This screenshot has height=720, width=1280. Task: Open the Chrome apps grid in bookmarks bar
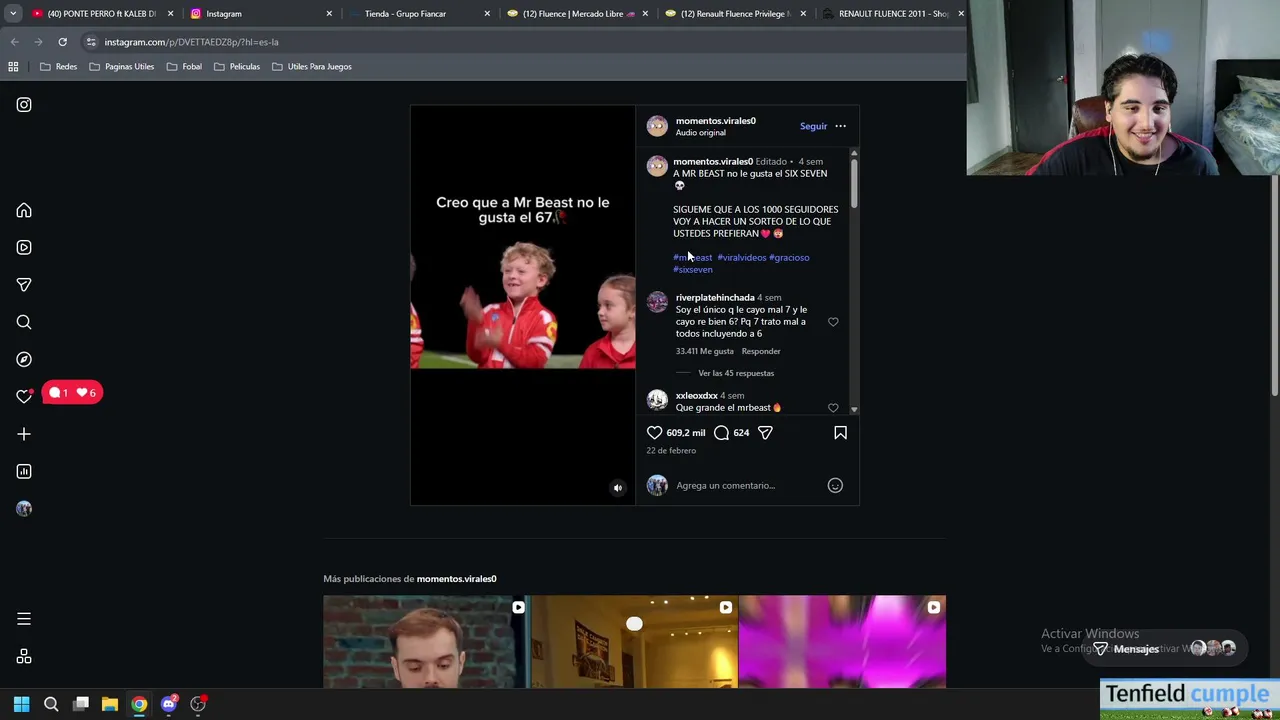pyautogui.click(x=13, y=67)
